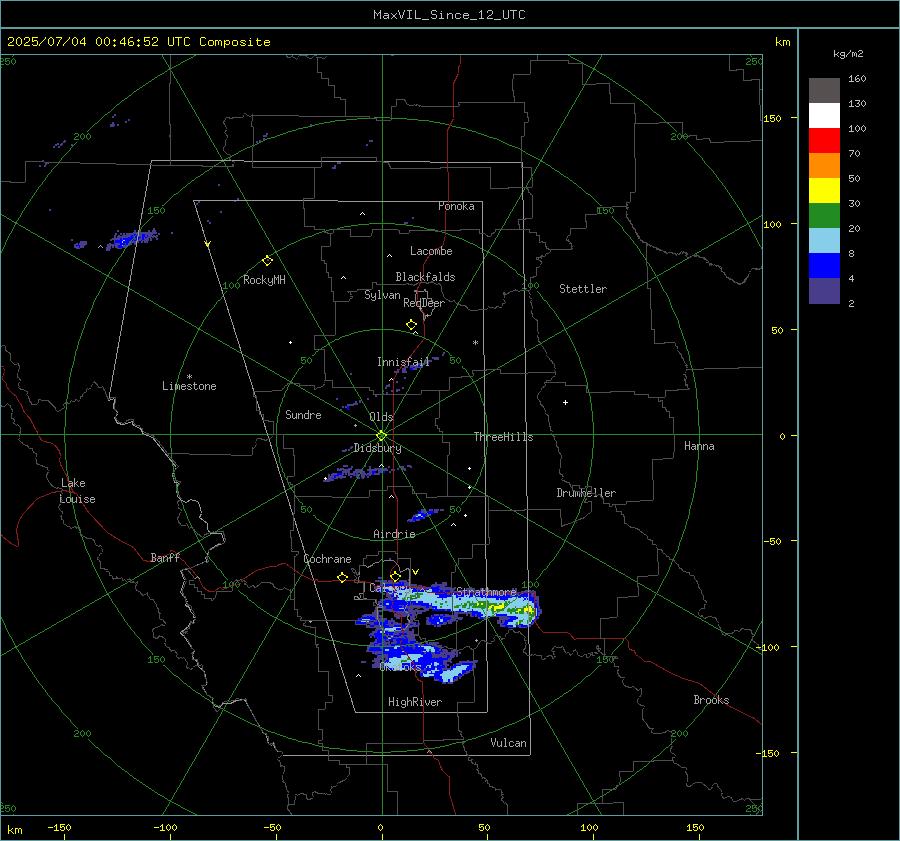Click the yellow diamond marker near RockyMH
Viewport: 900px width, 841px height.
click(x=267, y=261)
